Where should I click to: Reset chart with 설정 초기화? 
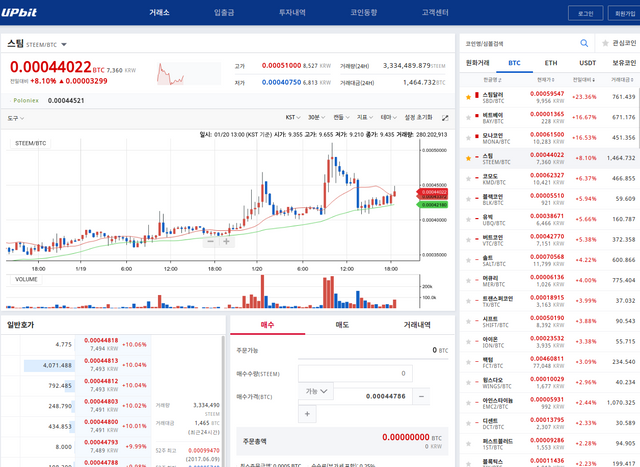418,117
